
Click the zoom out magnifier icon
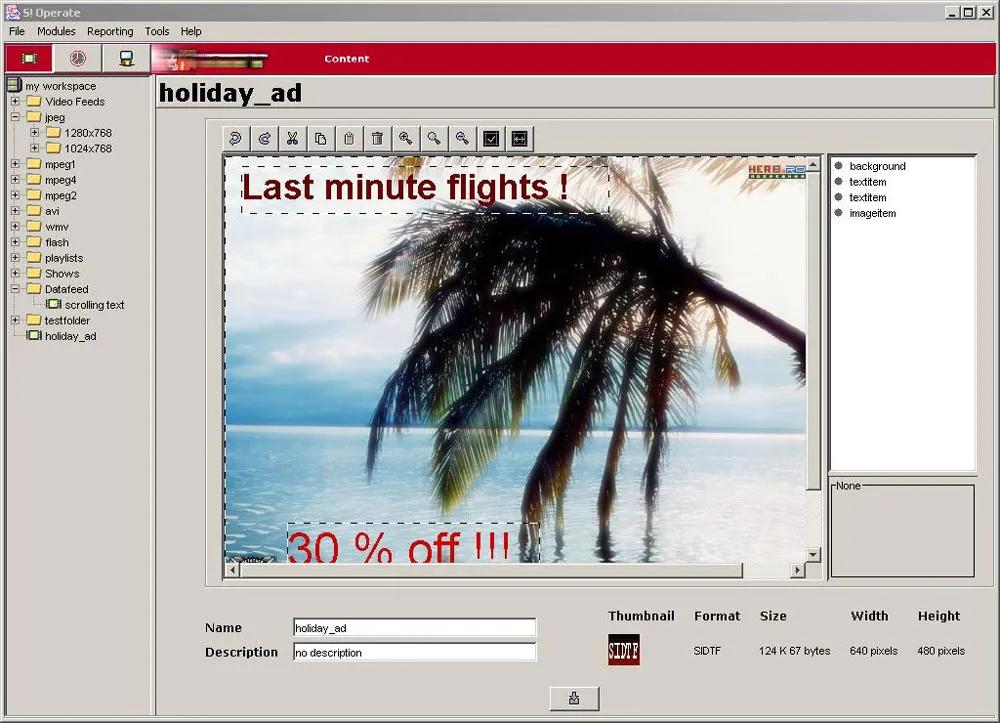click(x=462, y=139)
